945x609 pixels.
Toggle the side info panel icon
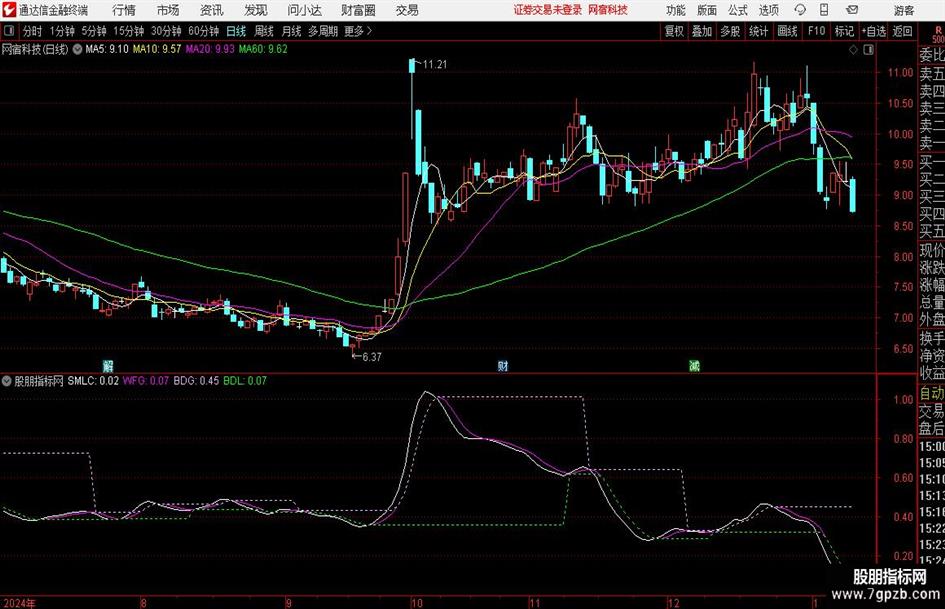click(868, 50)
